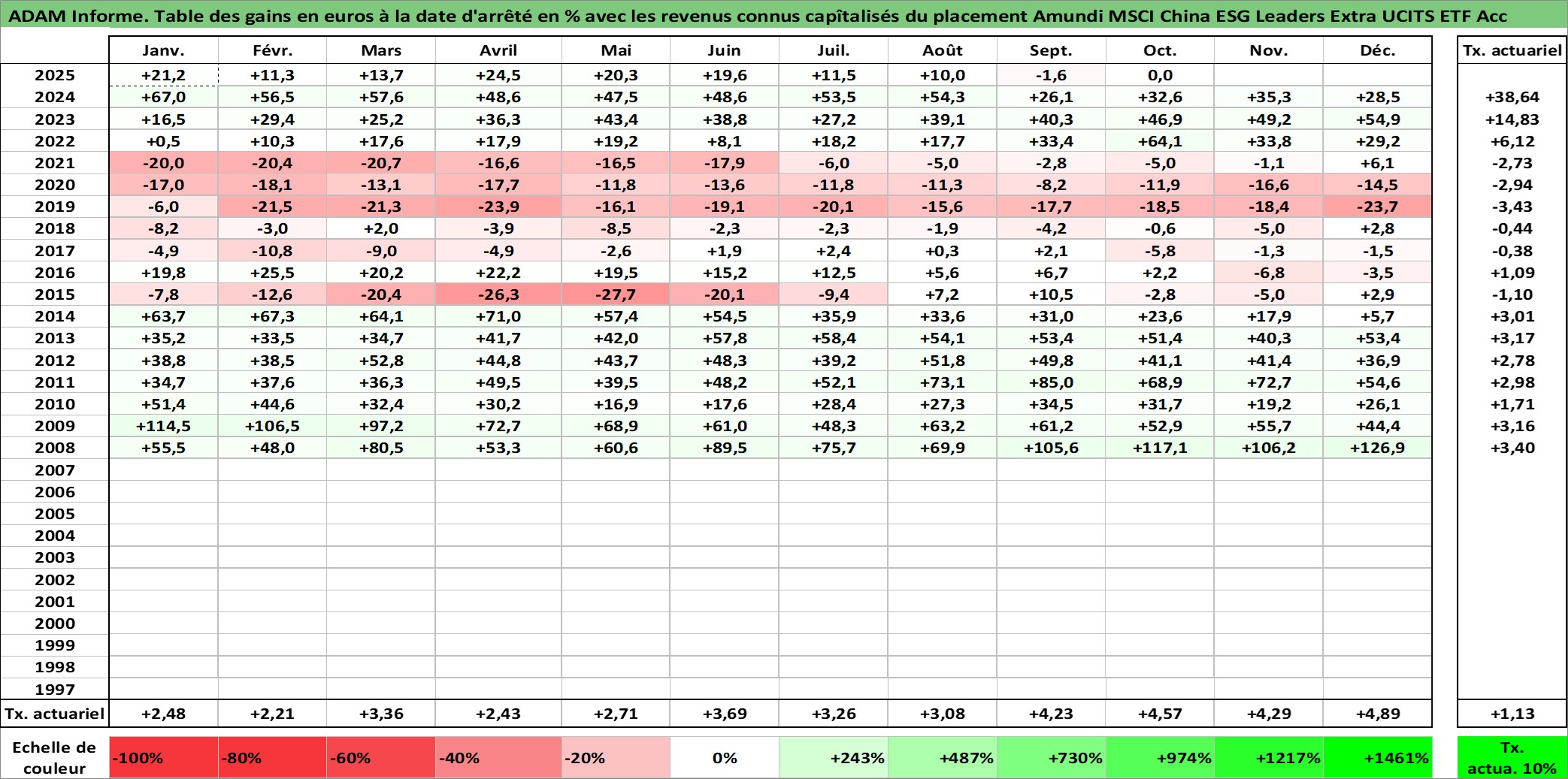1568x779 pixels.
Task: Select the 'Juil.' column header
Action: pos(834,50)
